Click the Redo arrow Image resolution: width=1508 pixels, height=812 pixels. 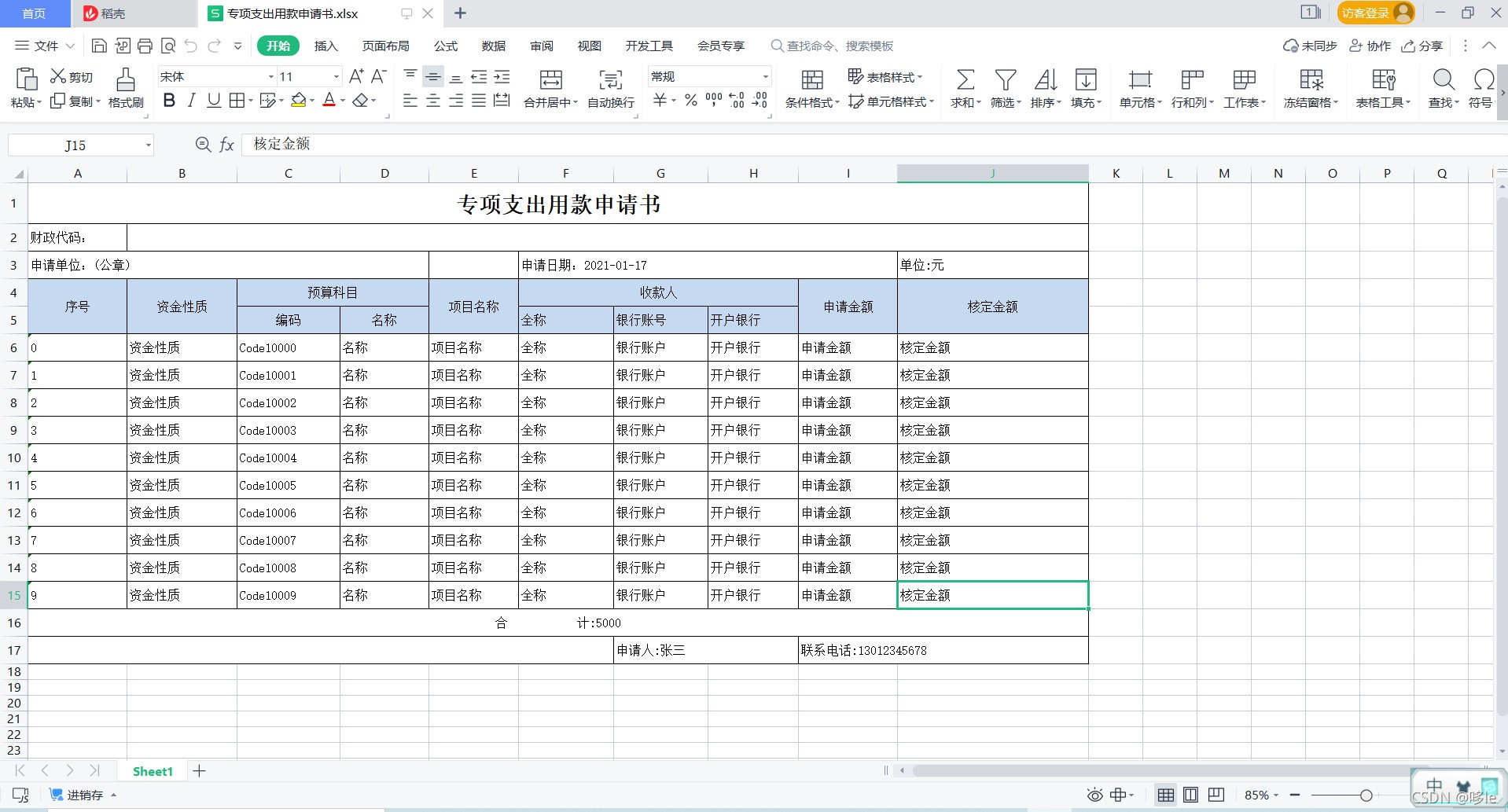click(214, 46)
